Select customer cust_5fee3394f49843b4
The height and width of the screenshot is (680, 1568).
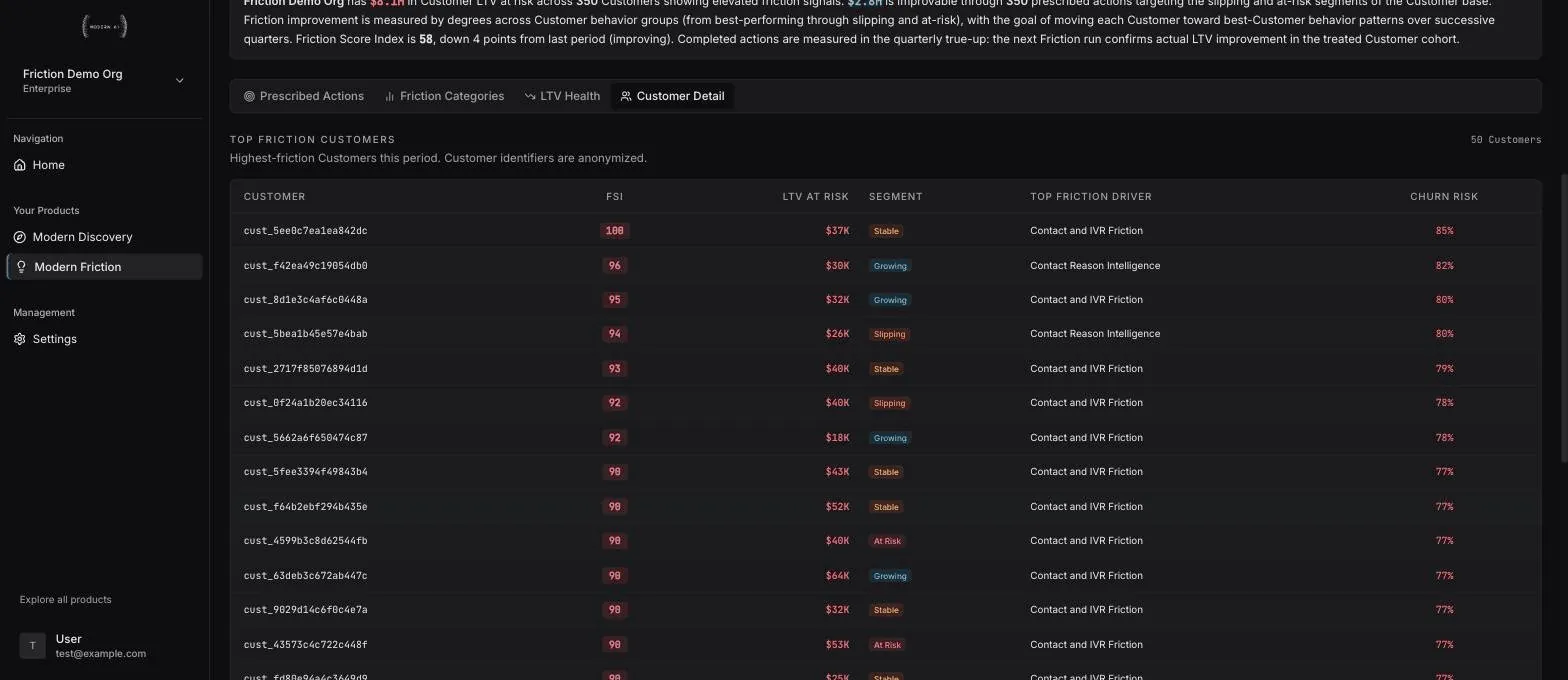(x=305, y=472)
